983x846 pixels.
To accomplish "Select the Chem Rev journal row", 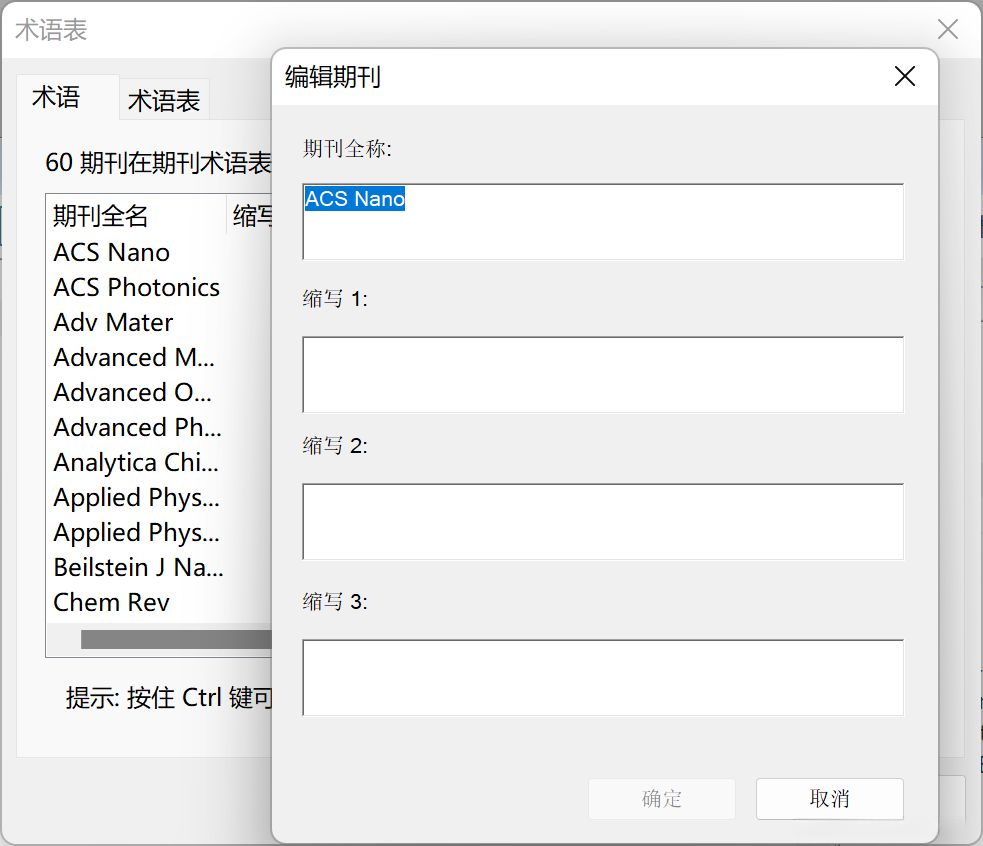I will [x=112, y=602].
